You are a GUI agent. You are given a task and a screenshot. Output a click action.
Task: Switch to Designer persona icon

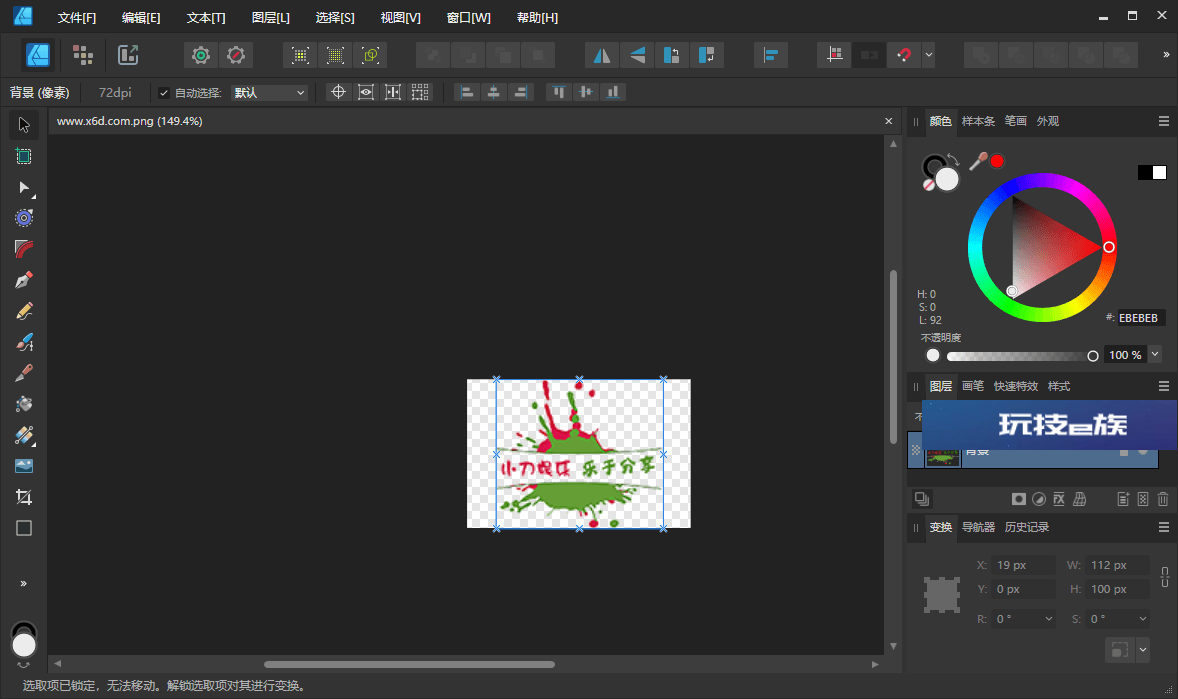click(38, 55)
